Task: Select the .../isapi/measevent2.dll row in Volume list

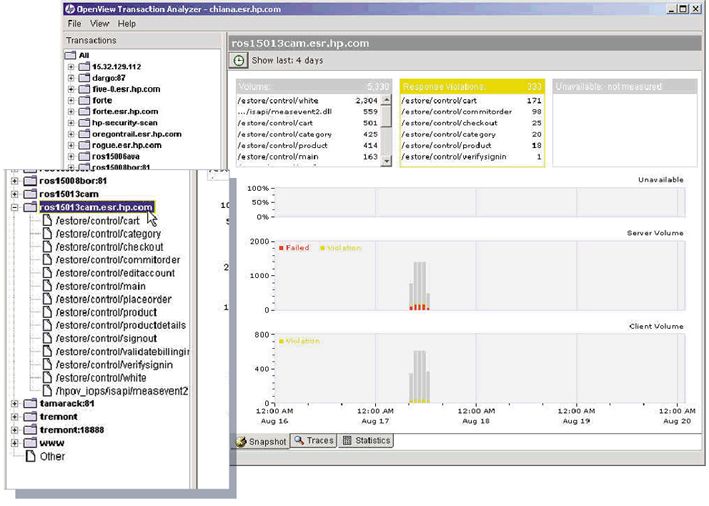Action: click(308, 111)
